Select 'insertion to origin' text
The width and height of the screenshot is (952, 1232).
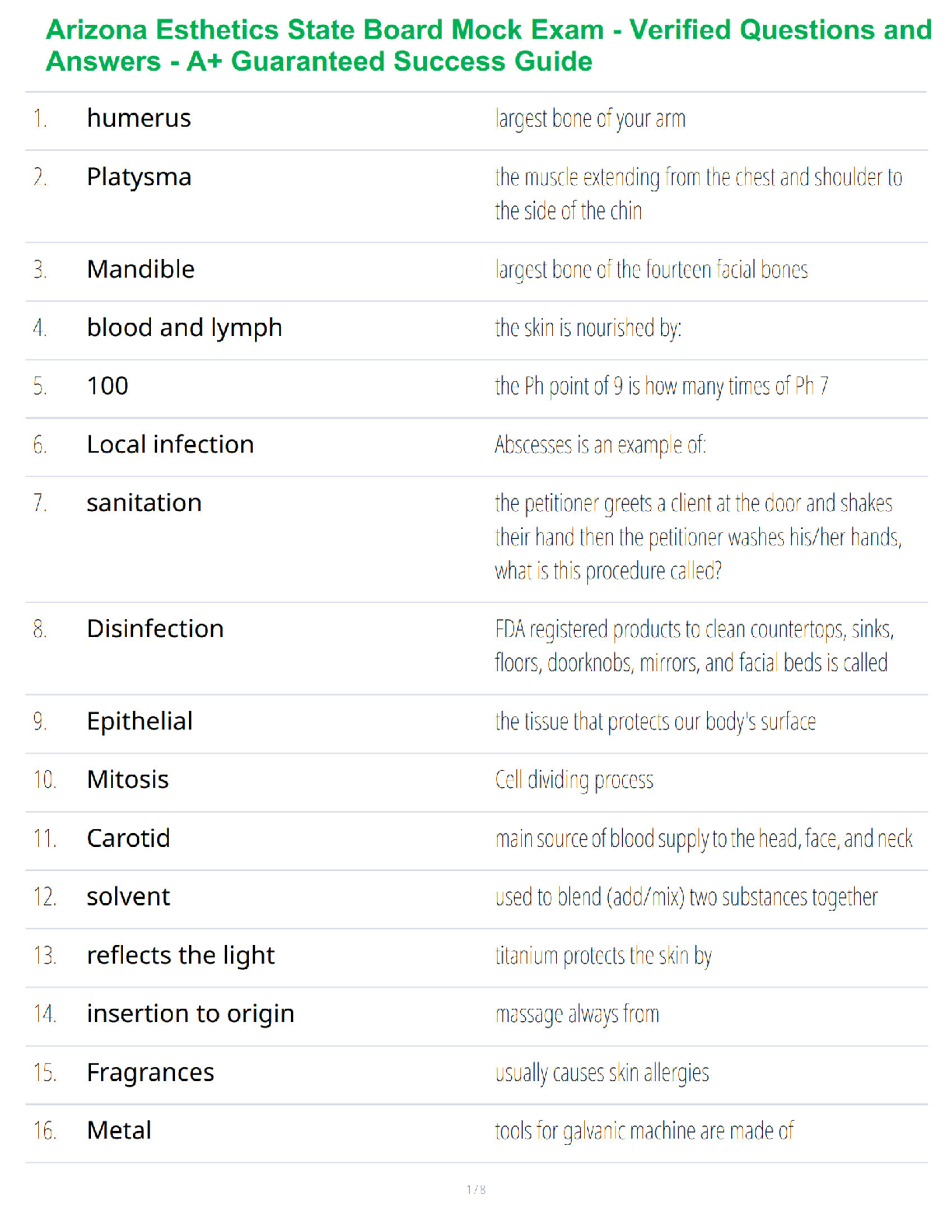click(191, 1014)
